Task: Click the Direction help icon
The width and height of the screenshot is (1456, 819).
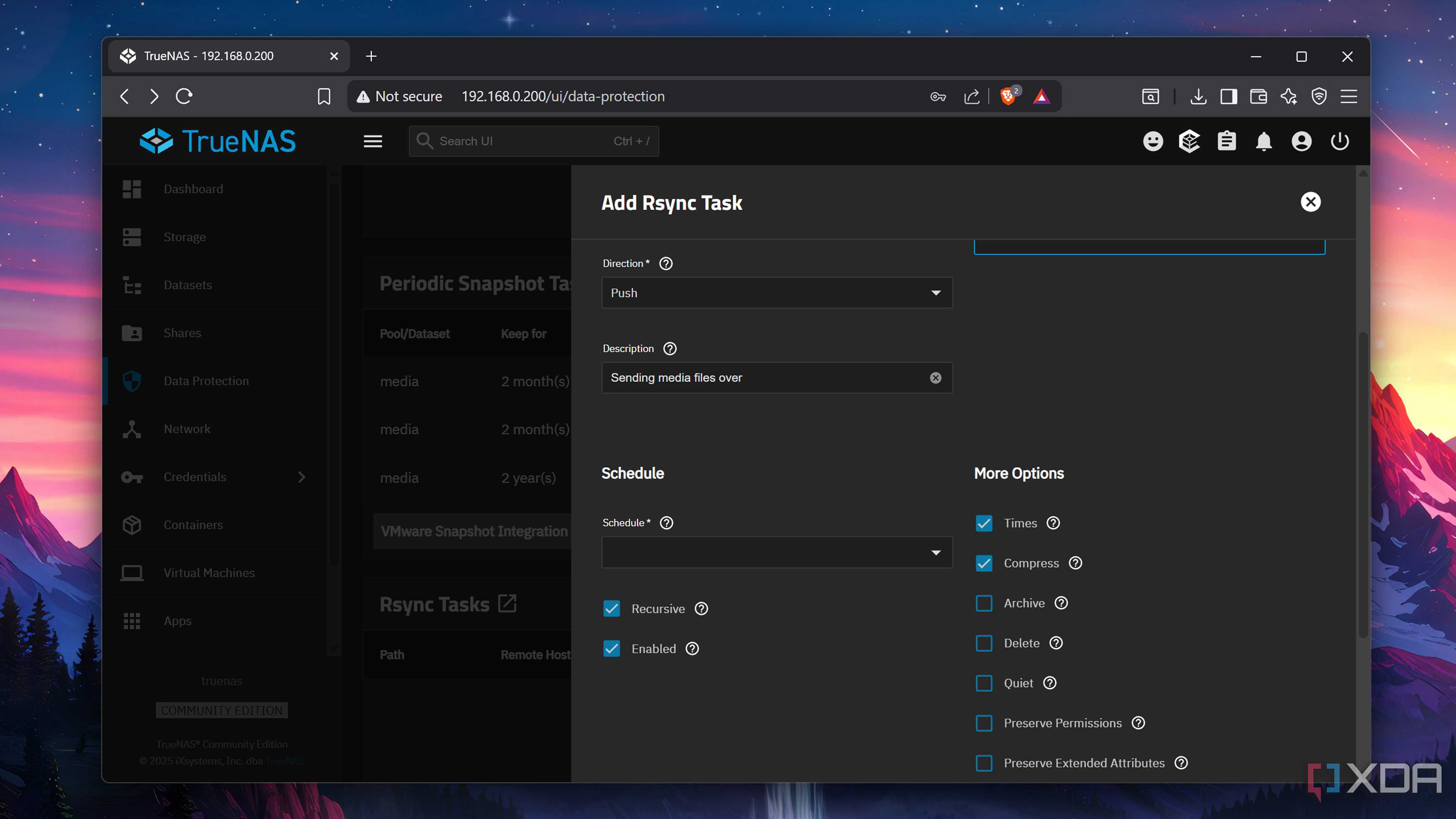Action: tap(666, 264)
